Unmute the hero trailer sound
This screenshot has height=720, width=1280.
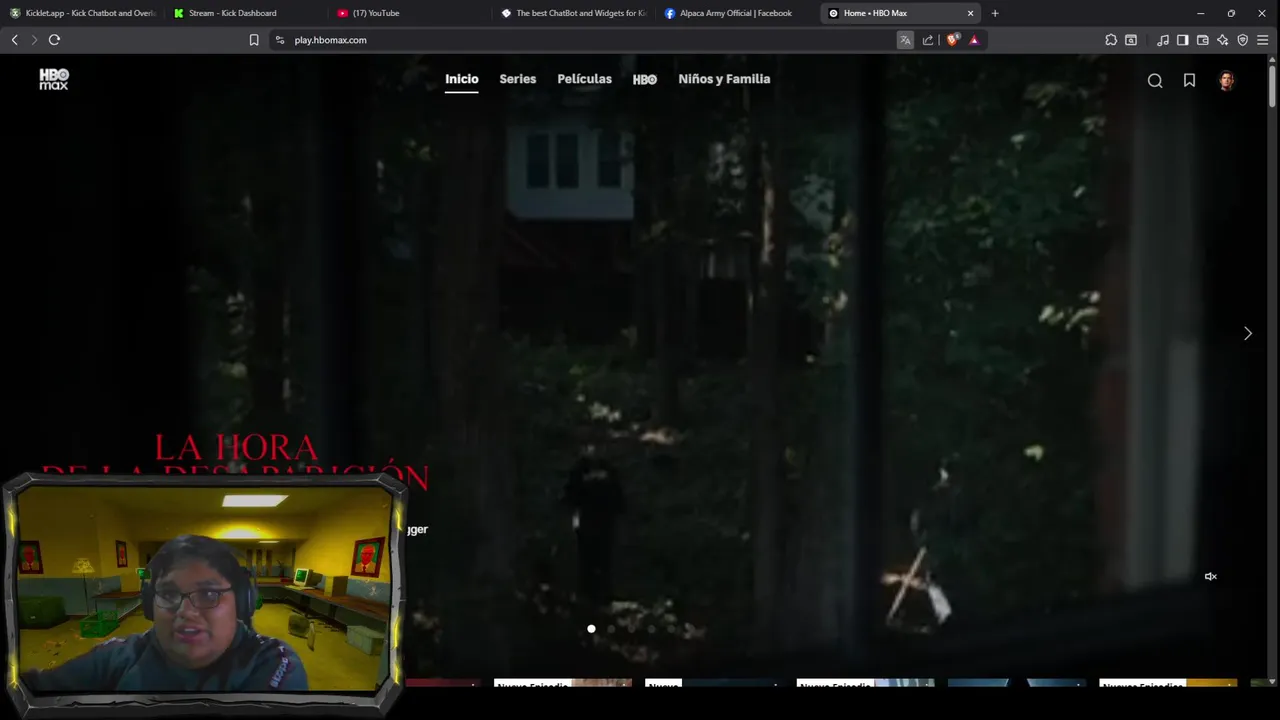coord(1210,576)
